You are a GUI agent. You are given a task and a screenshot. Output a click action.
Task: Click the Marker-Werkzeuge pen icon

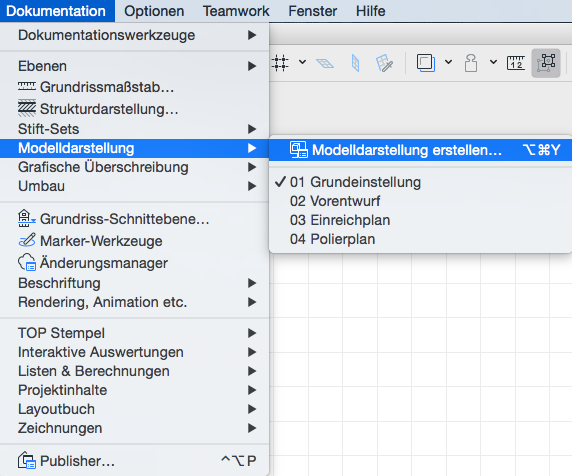27,240
